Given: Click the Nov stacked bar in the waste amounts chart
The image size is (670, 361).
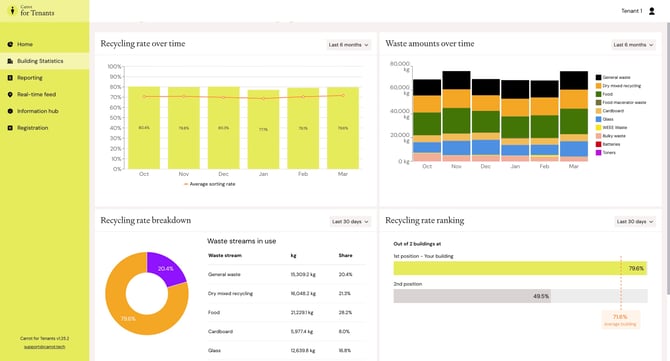Looking at the screenshot, I should (x=456, y=116).
